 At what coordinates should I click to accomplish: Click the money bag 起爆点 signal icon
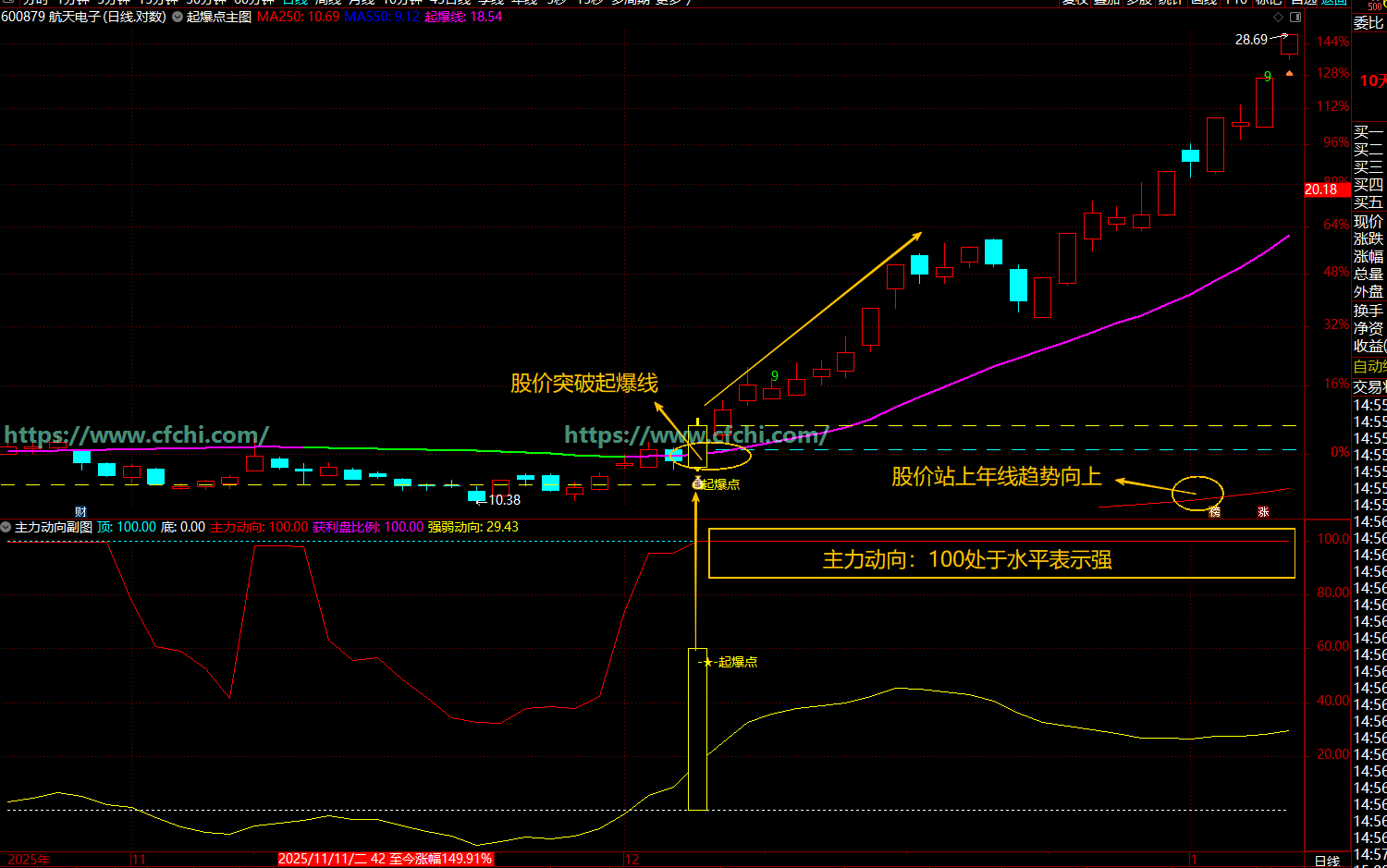click(698, 483)
